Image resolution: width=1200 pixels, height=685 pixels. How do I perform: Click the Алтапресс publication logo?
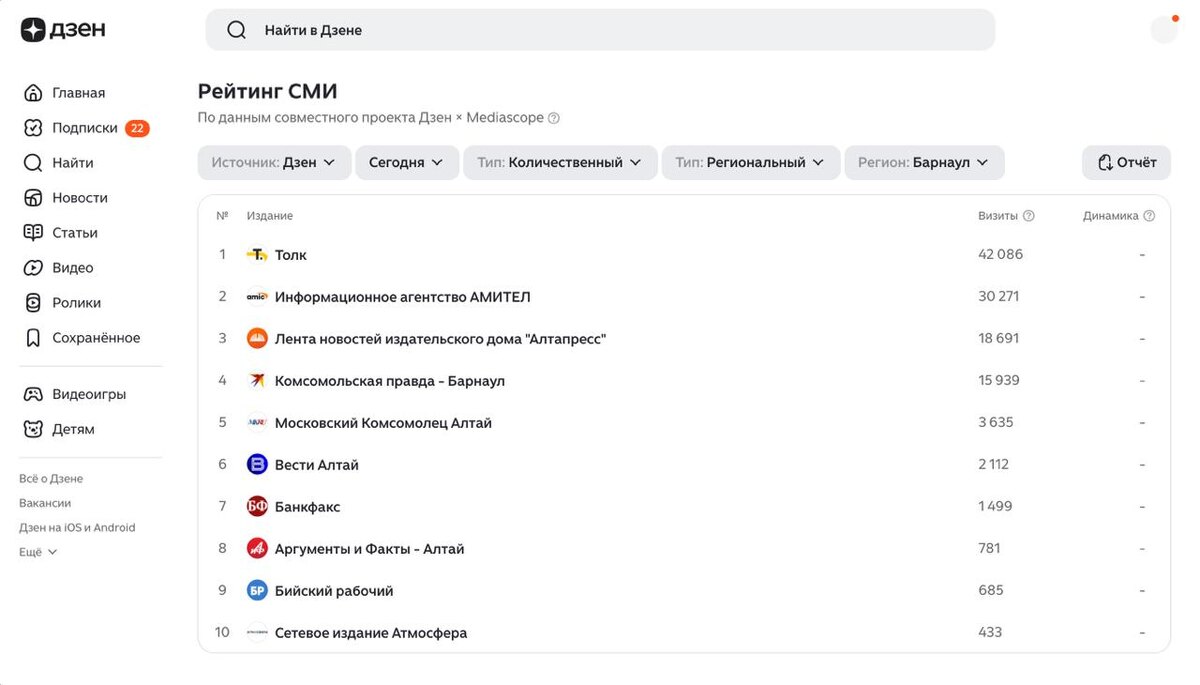257,339
